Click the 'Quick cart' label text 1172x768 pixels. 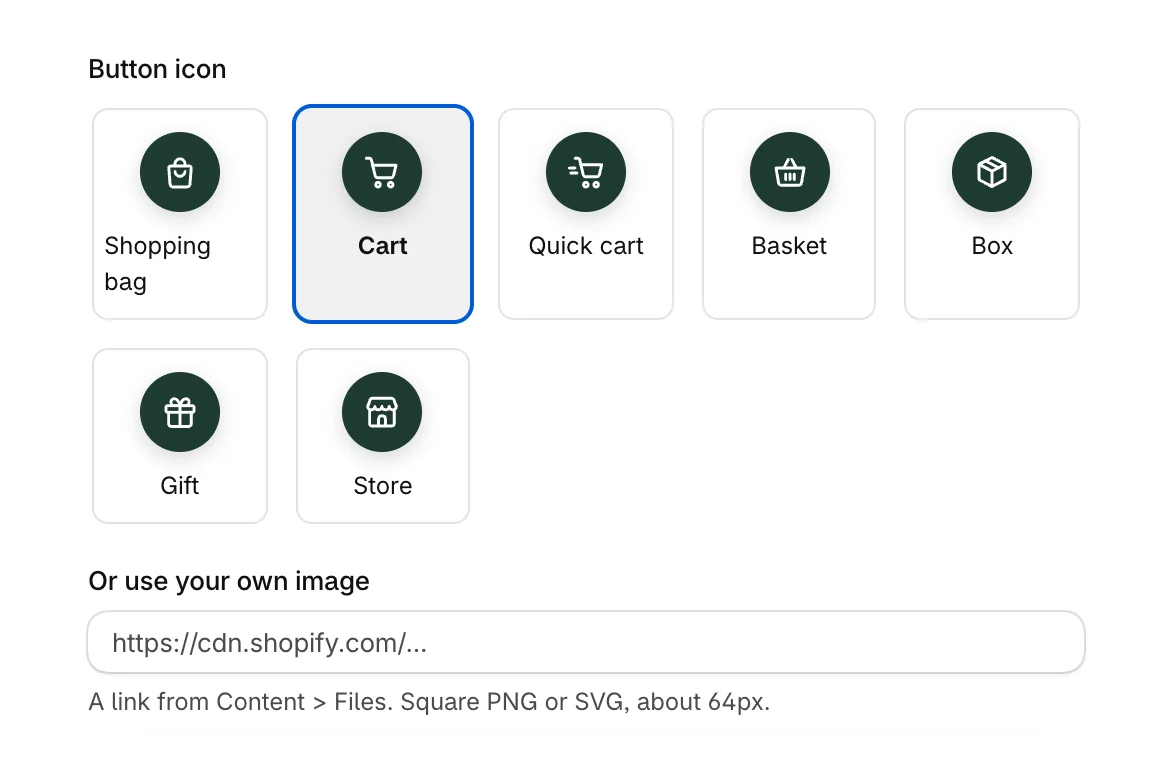[586, 246]
